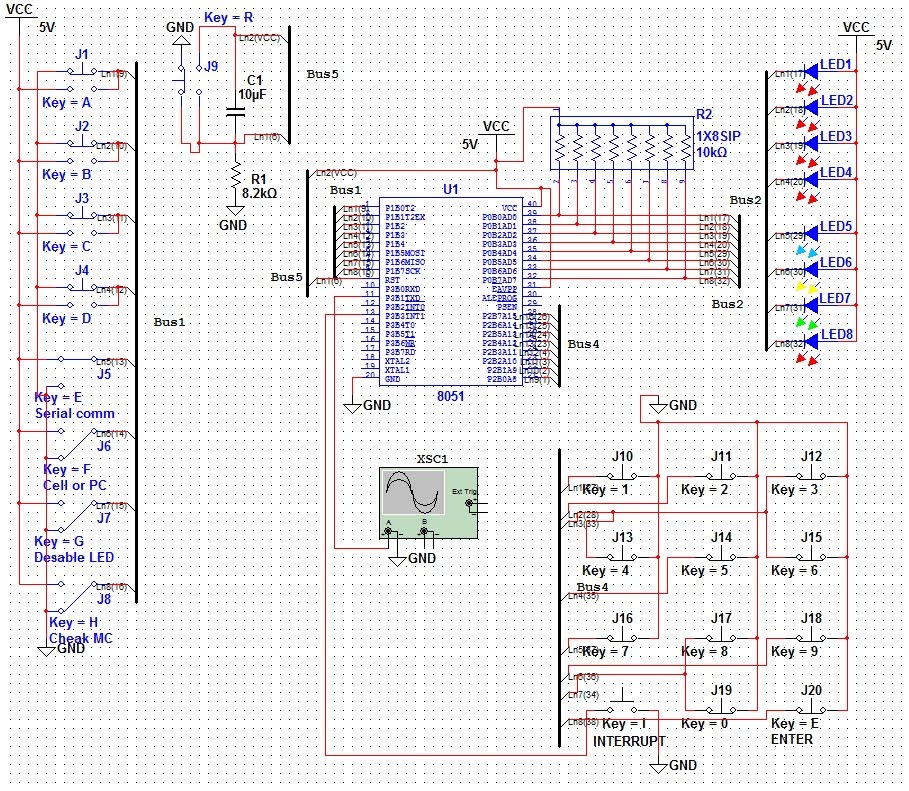Push keypad button J17 Key 8
Image resolution: width=909 pixels, height=791 pixels.
coord(721,634)
